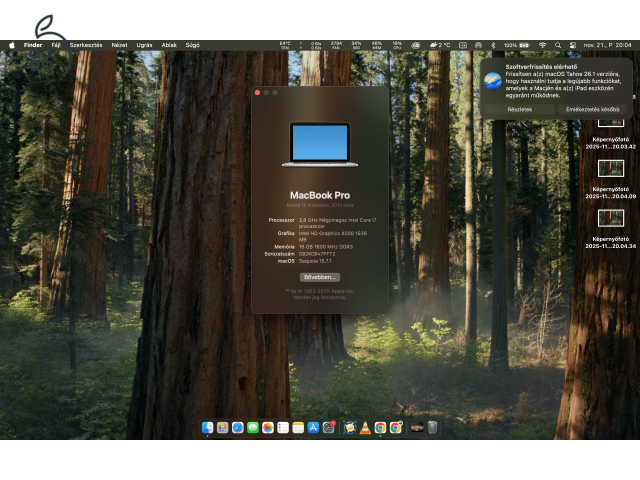This screenshot has width=640, height=480.
Task: Launch Safari from the Dock
Action: point(238,427)
